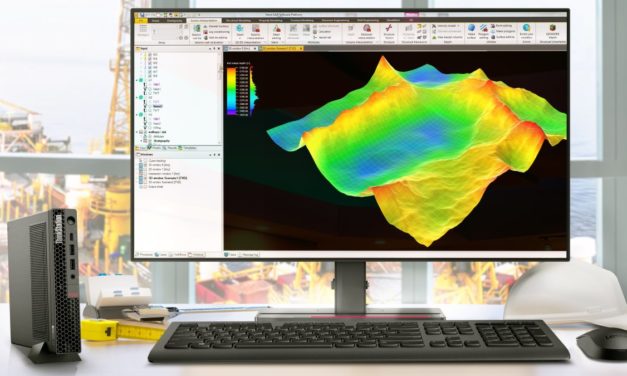Close the 2D window document tab

pos(255,48)
